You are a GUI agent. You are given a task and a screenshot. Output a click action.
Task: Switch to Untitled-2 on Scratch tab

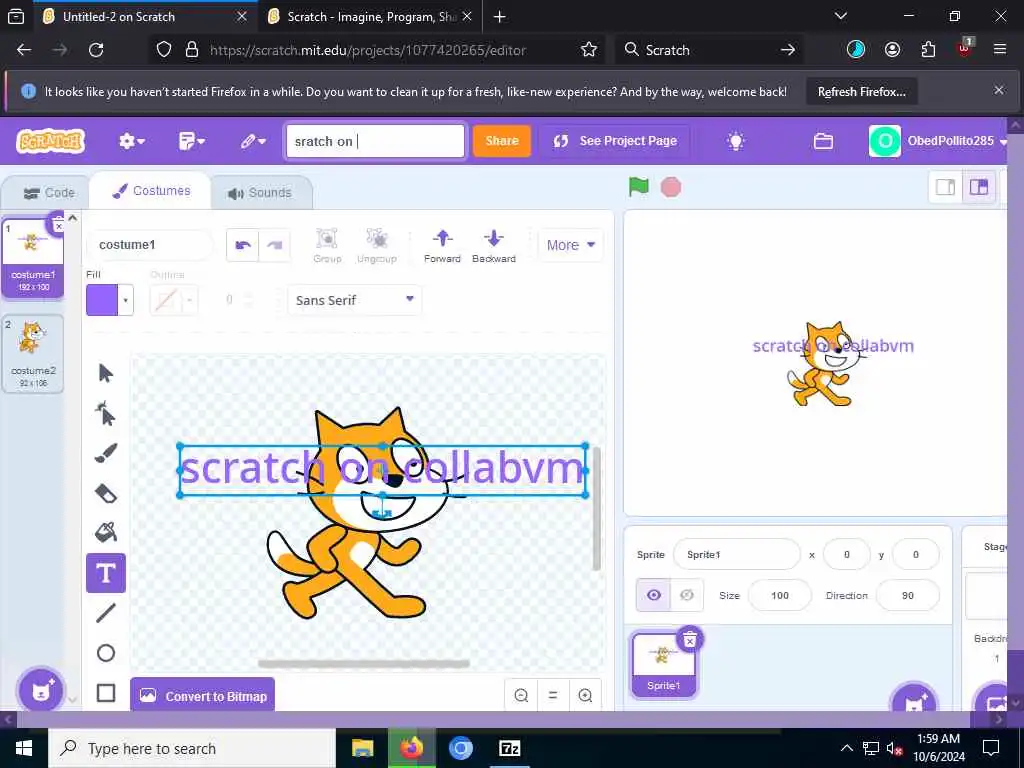click(118, 17)
